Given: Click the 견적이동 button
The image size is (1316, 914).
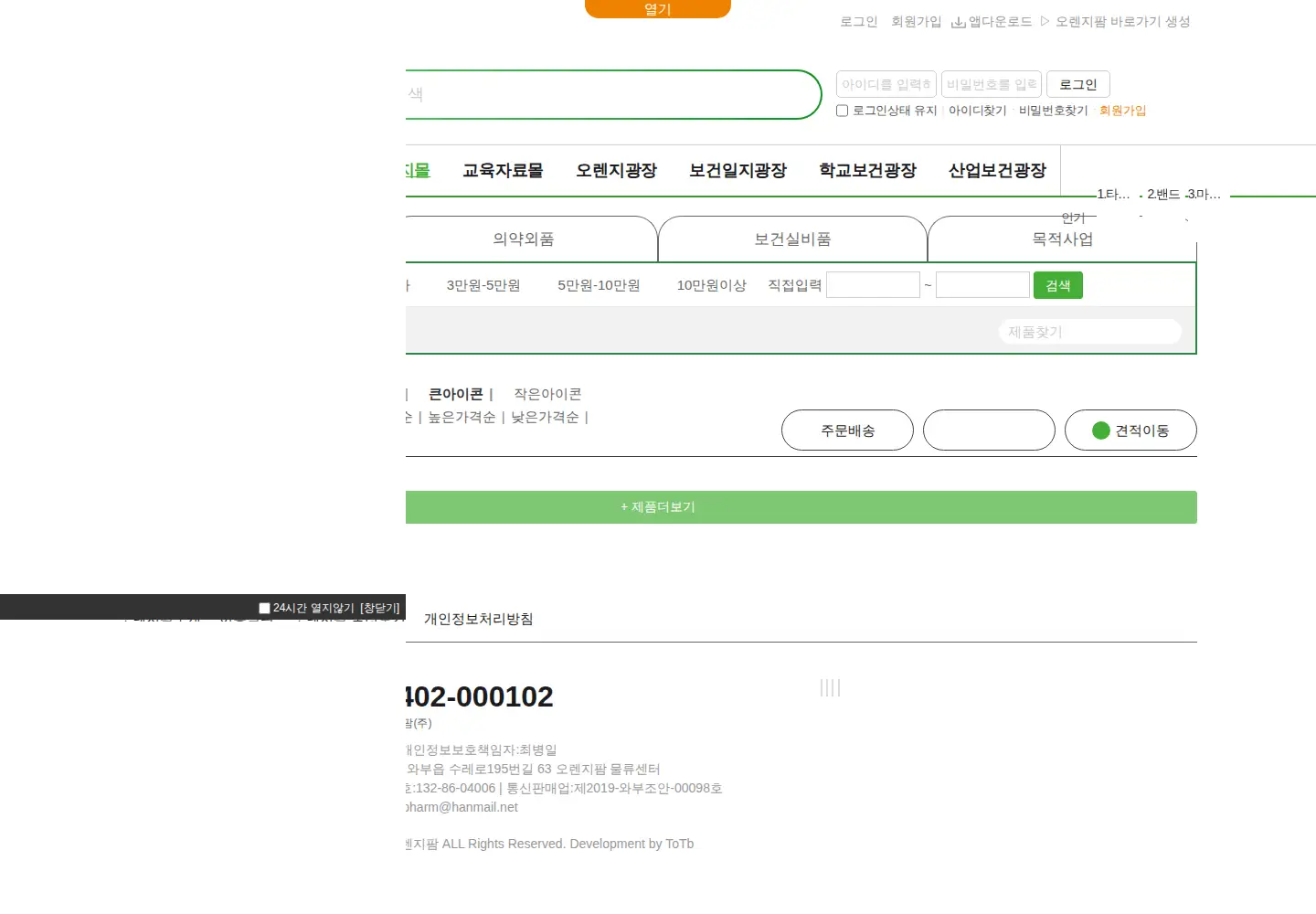Looking at the screenshot, I should (x=1130, y=430).
